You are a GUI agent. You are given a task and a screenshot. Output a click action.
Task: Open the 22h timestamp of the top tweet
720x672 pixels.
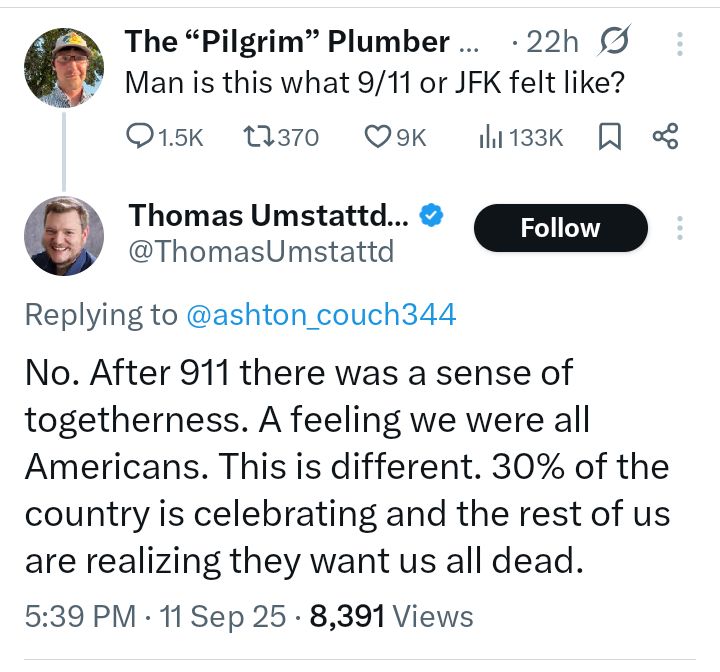coord(552,42)
